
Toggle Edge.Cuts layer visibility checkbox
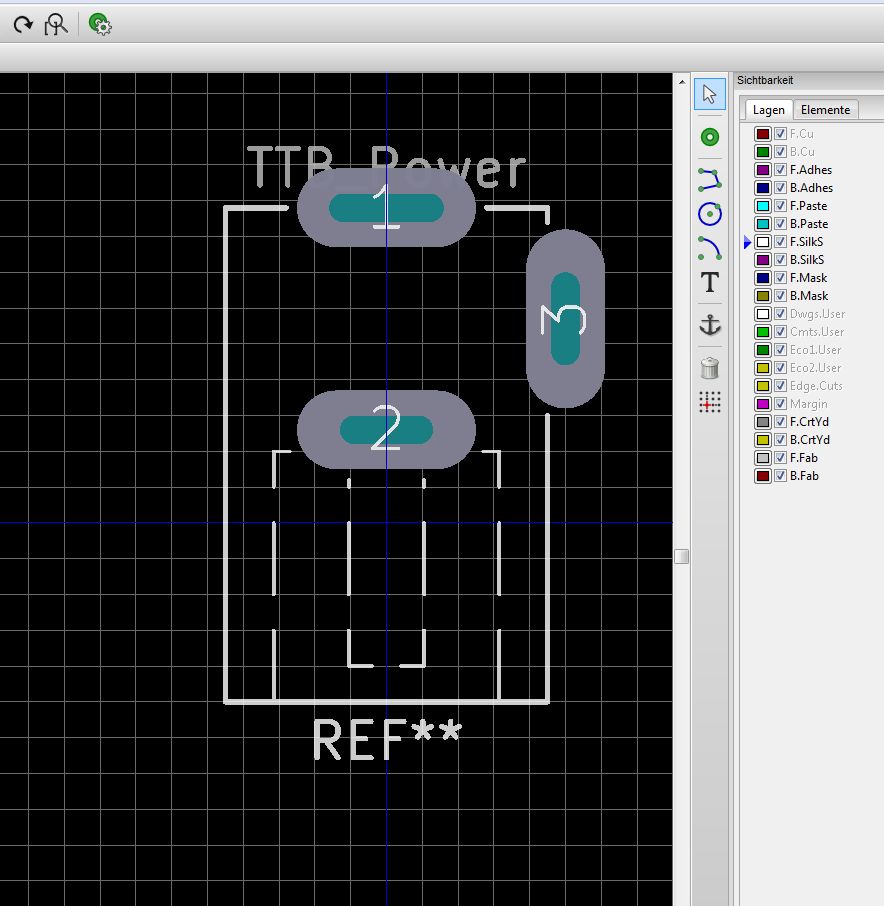click(780, 385)
